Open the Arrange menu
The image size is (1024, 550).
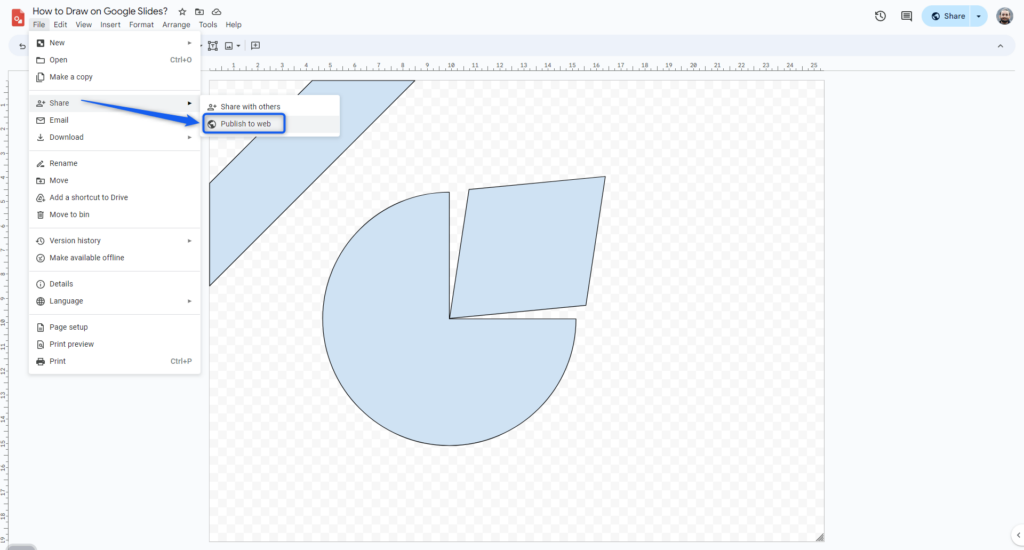(x=176, y=24)
